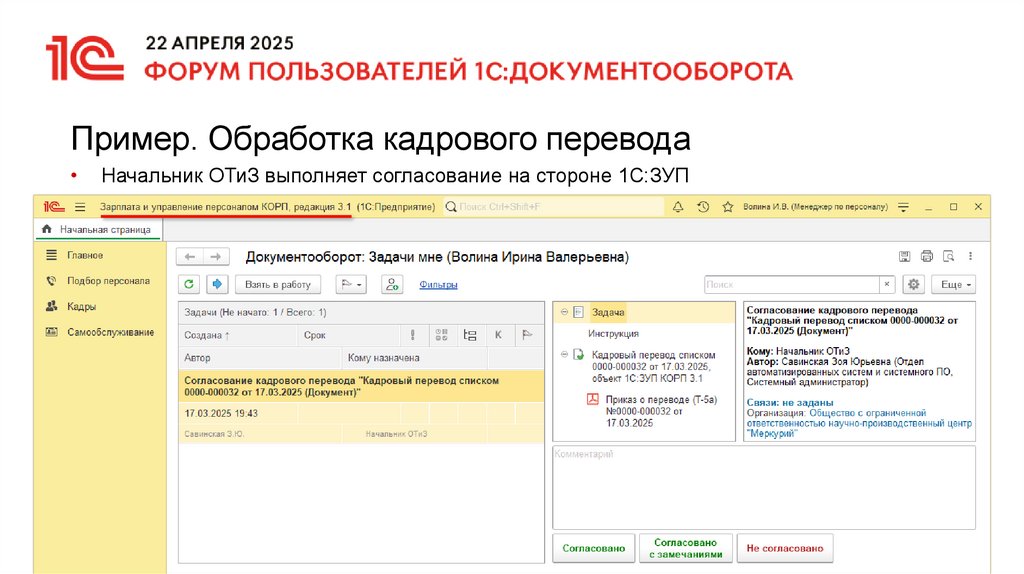Click the Автор column header
Viewport: 1024px width, 574px height.
(x=260, y=358)
